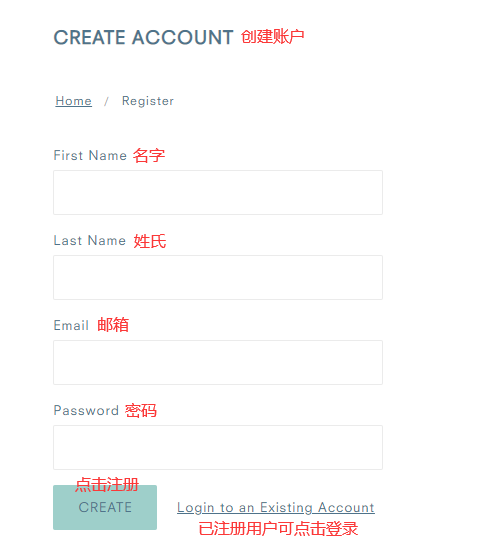The image size is (493, 553).
Task: Click the Register breadcrumb text
Action: click(148, 101)
